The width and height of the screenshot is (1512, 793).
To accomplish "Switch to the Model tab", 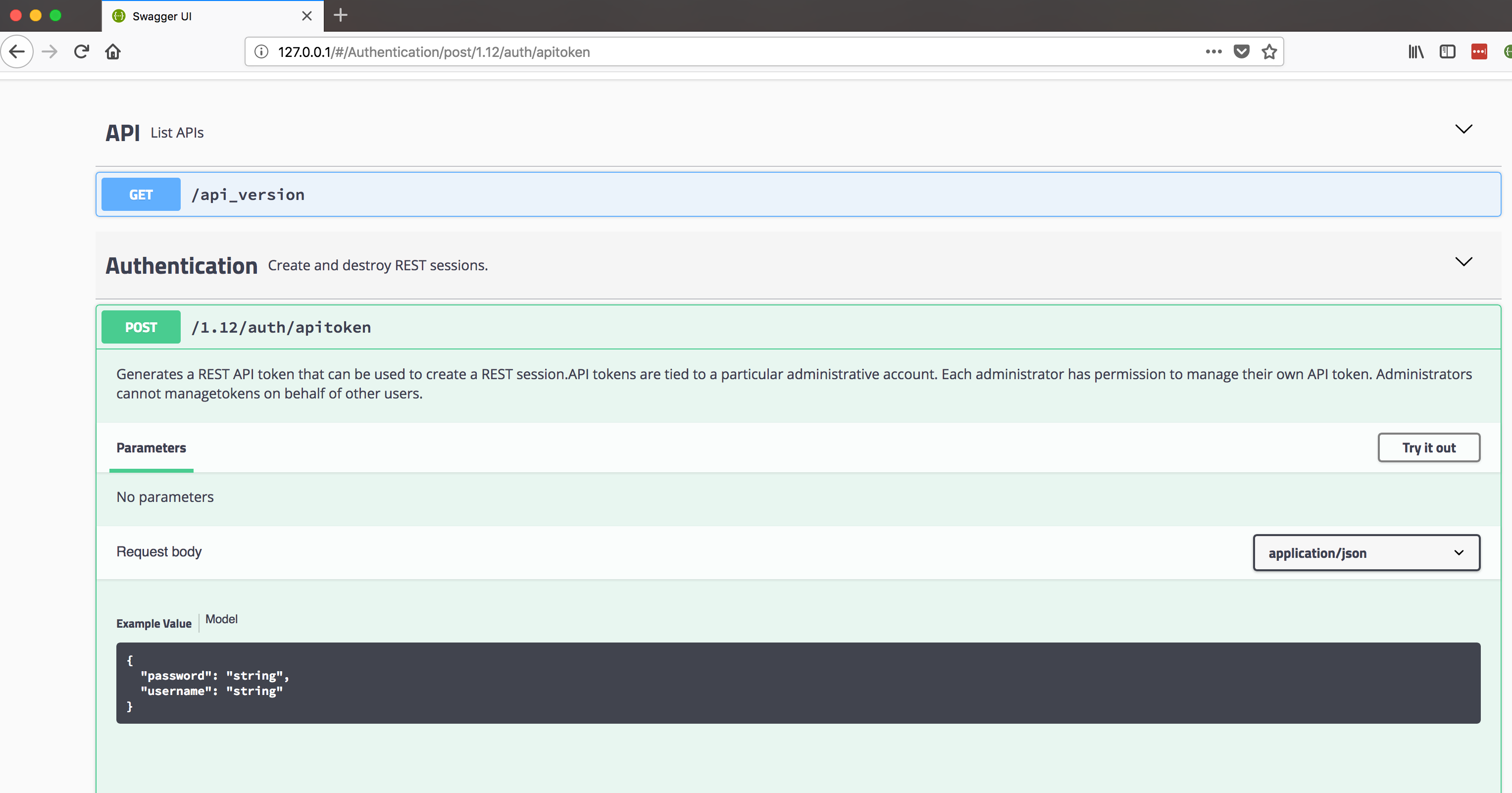I will click(221, 619).
